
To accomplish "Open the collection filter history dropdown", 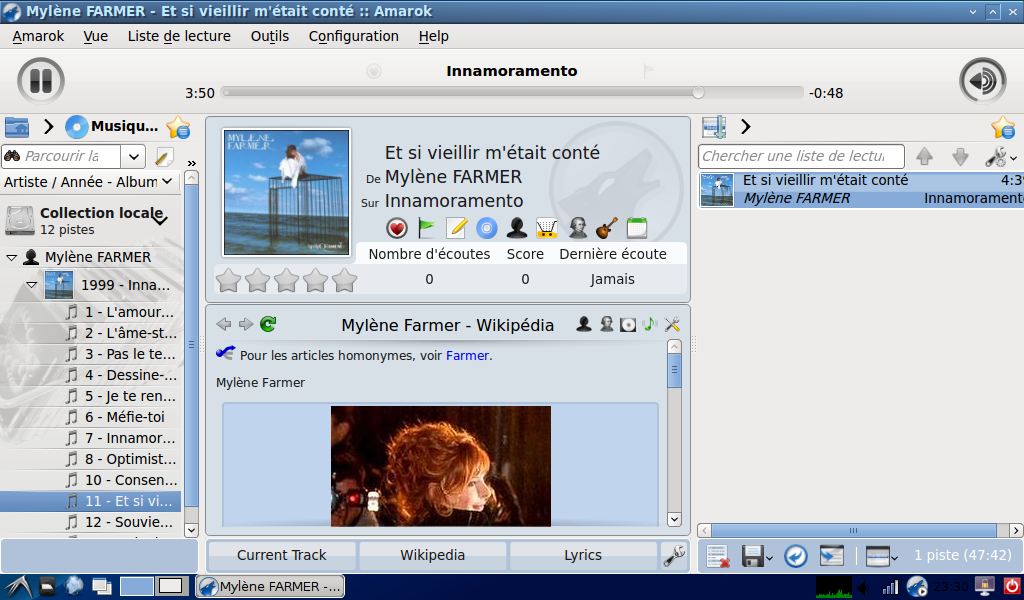I will [133, 157].
